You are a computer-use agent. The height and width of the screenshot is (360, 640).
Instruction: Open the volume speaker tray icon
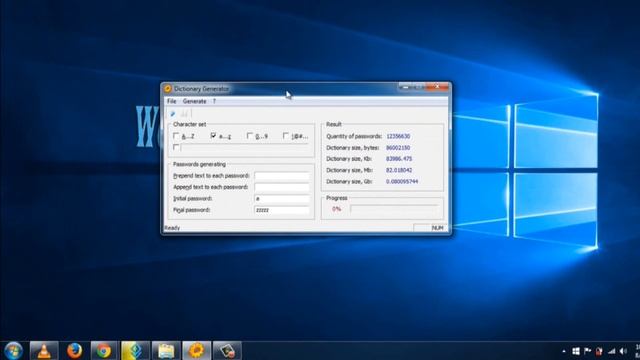[623, 351]
